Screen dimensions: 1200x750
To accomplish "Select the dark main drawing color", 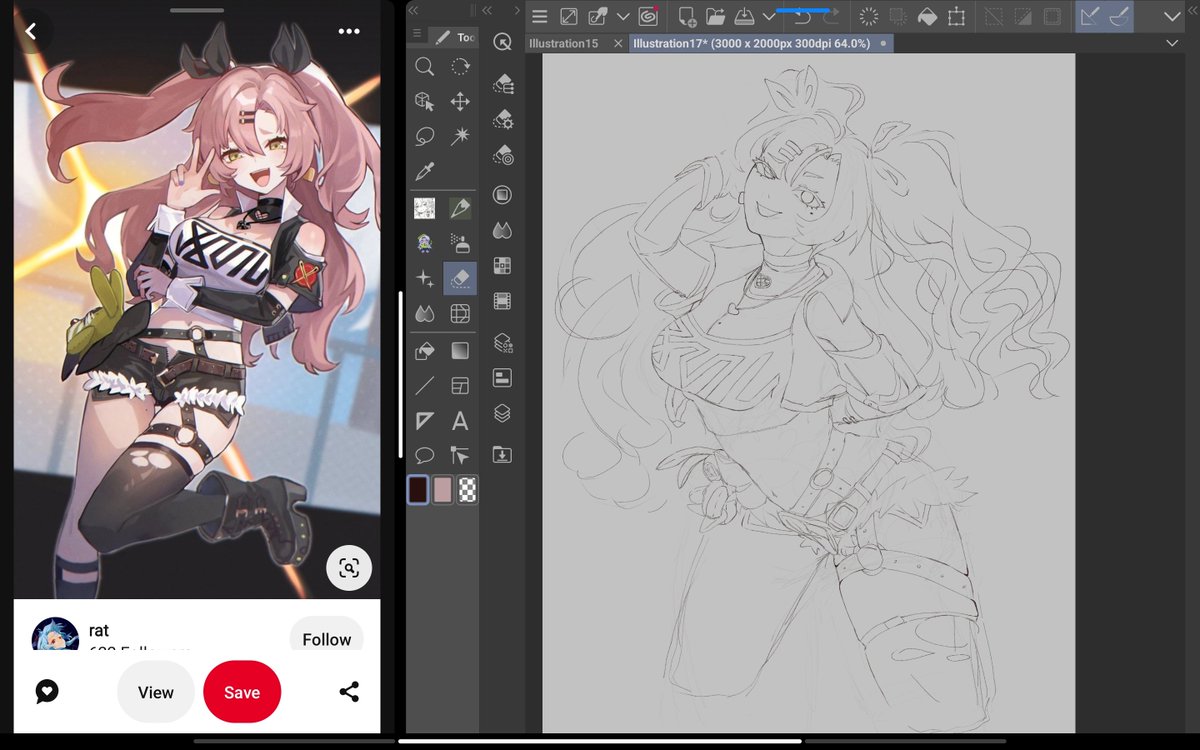I will coord(418,489).
